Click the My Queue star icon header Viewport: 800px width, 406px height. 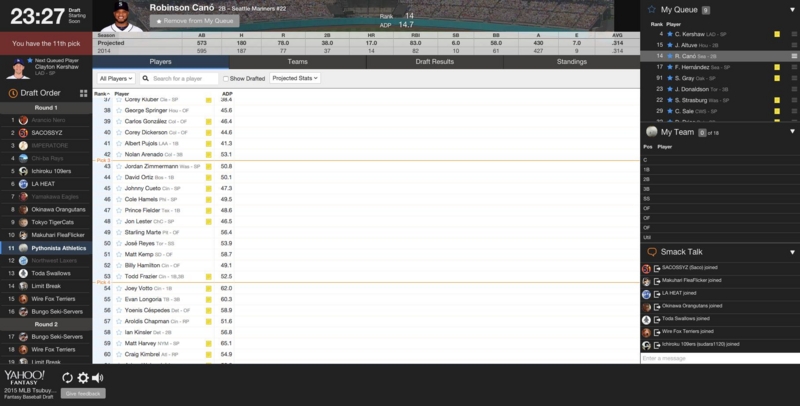652,10
